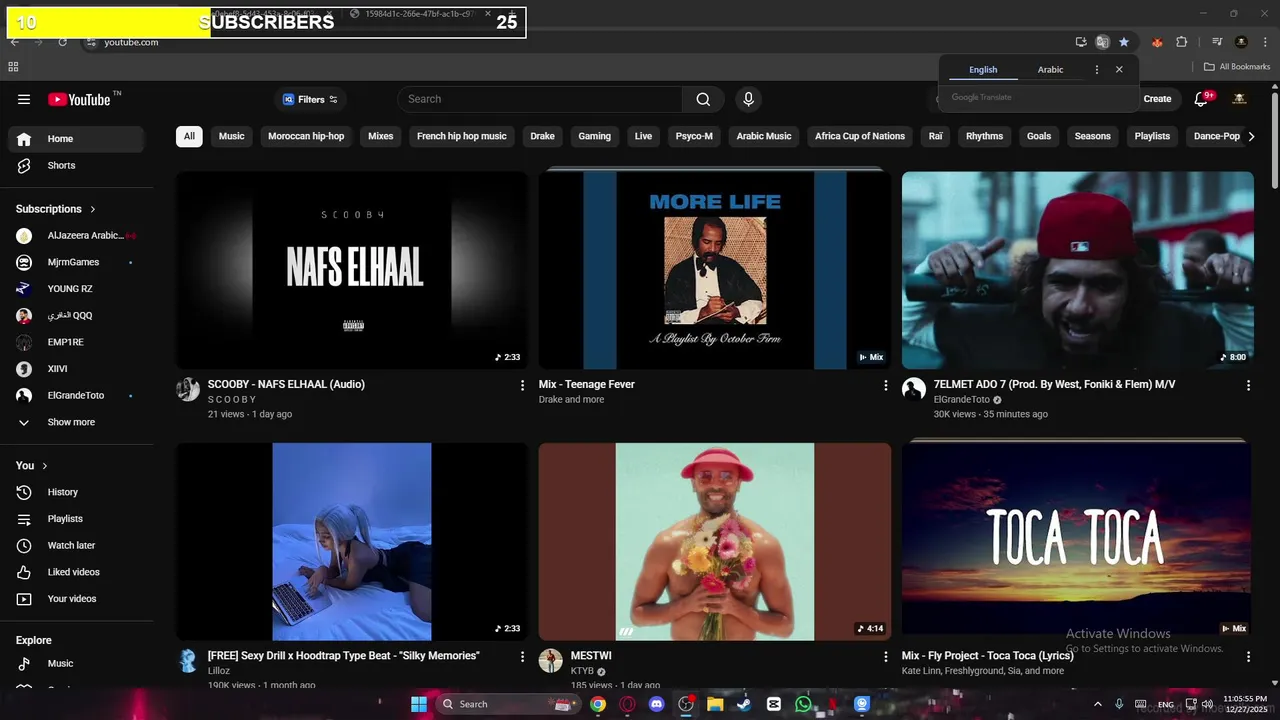Viewport: 1280px width, 720px height.
Task: Open options for SCOOBY - NAFS ELHAAL video
Action: (x=522, y=385)
